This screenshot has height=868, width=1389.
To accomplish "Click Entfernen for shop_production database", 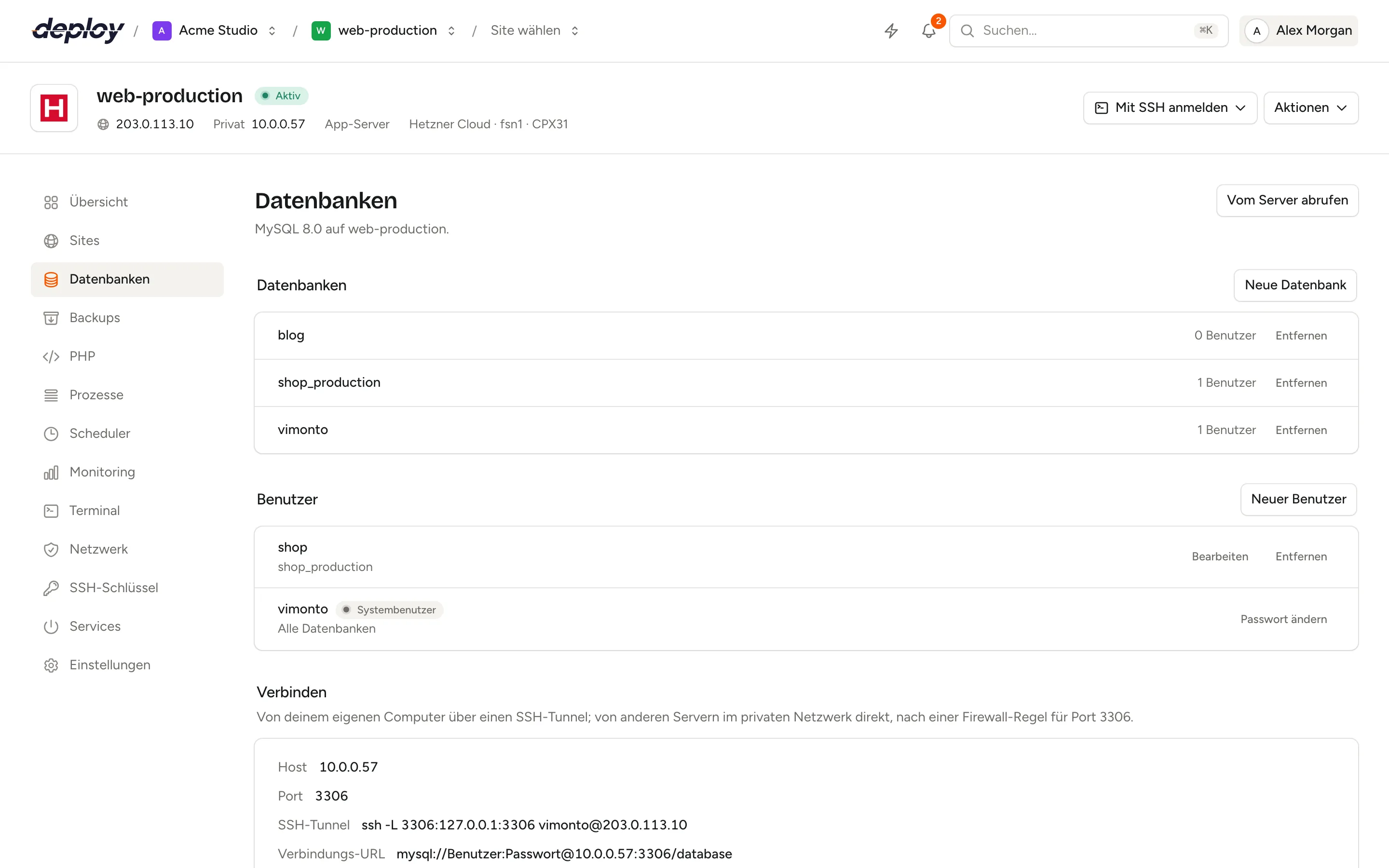I will (x=1301, y=383).
